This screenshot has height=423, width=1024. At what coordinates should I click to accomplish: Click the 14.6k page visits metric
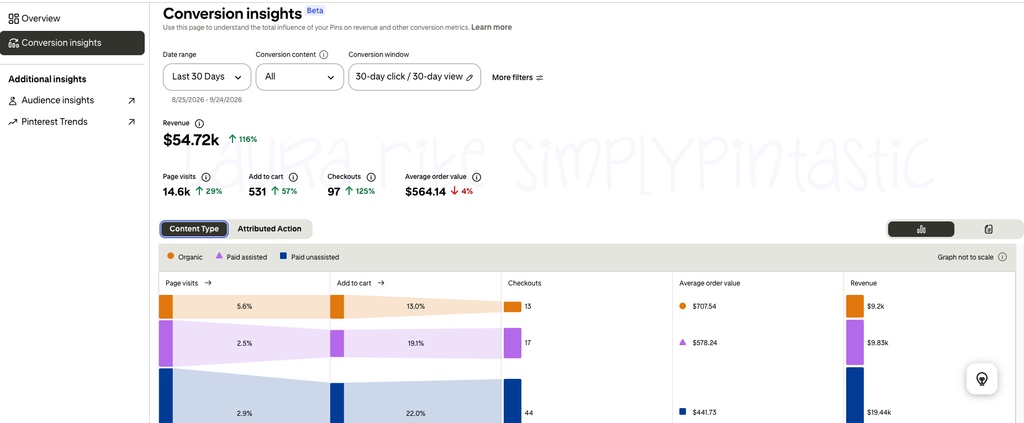pos(176,192)
